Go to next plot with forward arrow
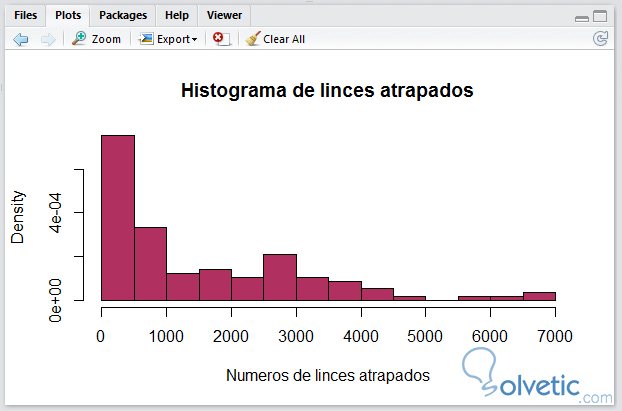The width and height of the screenshot is (622, 411). [48, 39]
